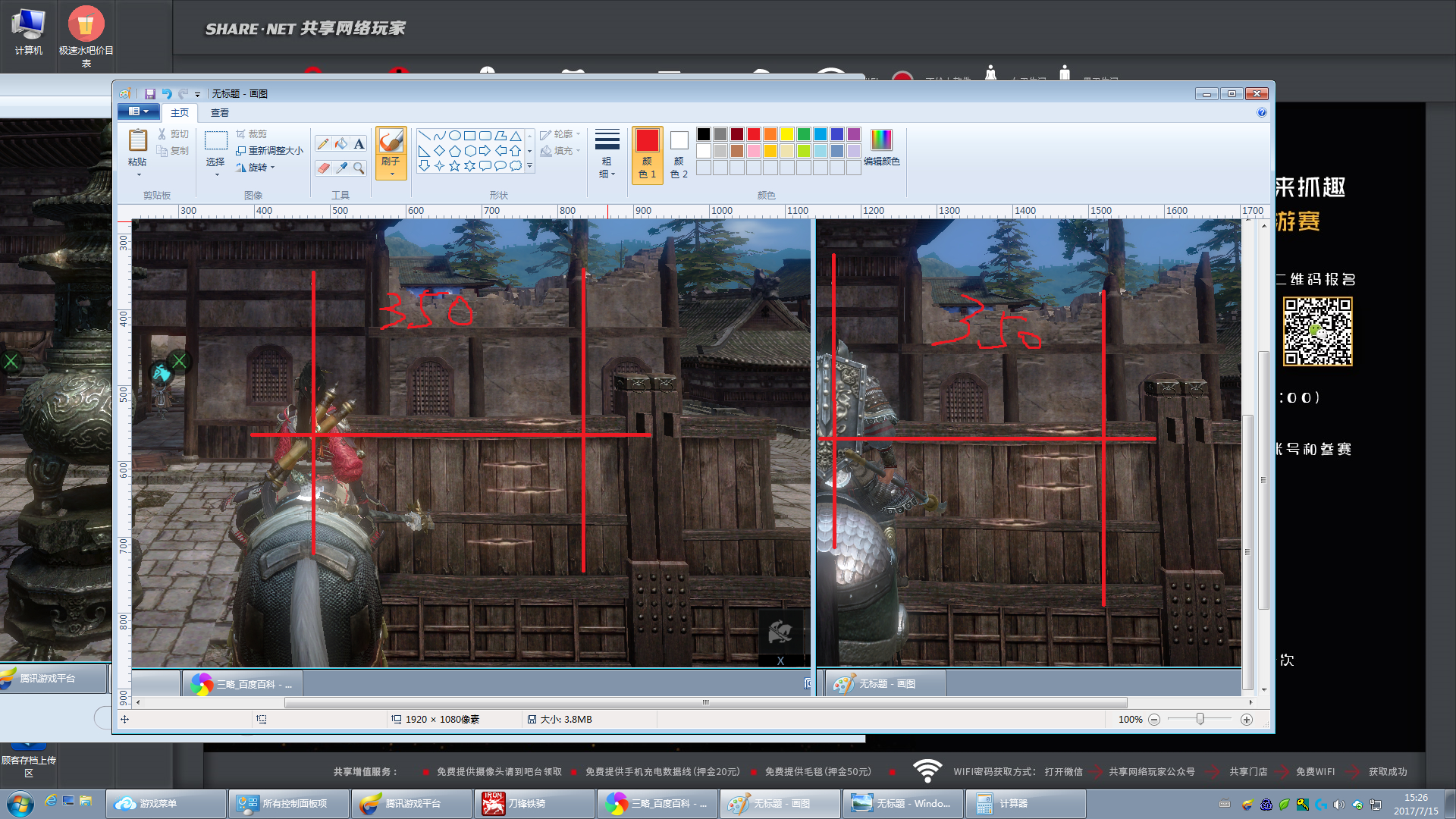Open the 旋转 rotate dropdown
Viewport: 1456px width, 819px height.
[258, 168]
